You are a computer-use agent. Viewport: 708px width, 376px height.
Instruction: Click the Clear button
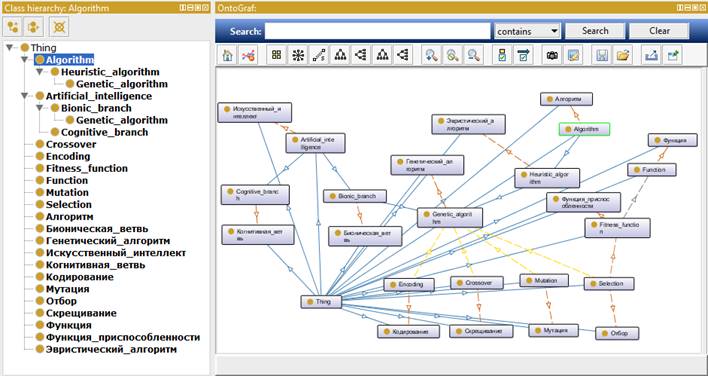pyautogui.click(x=659, y=31)
